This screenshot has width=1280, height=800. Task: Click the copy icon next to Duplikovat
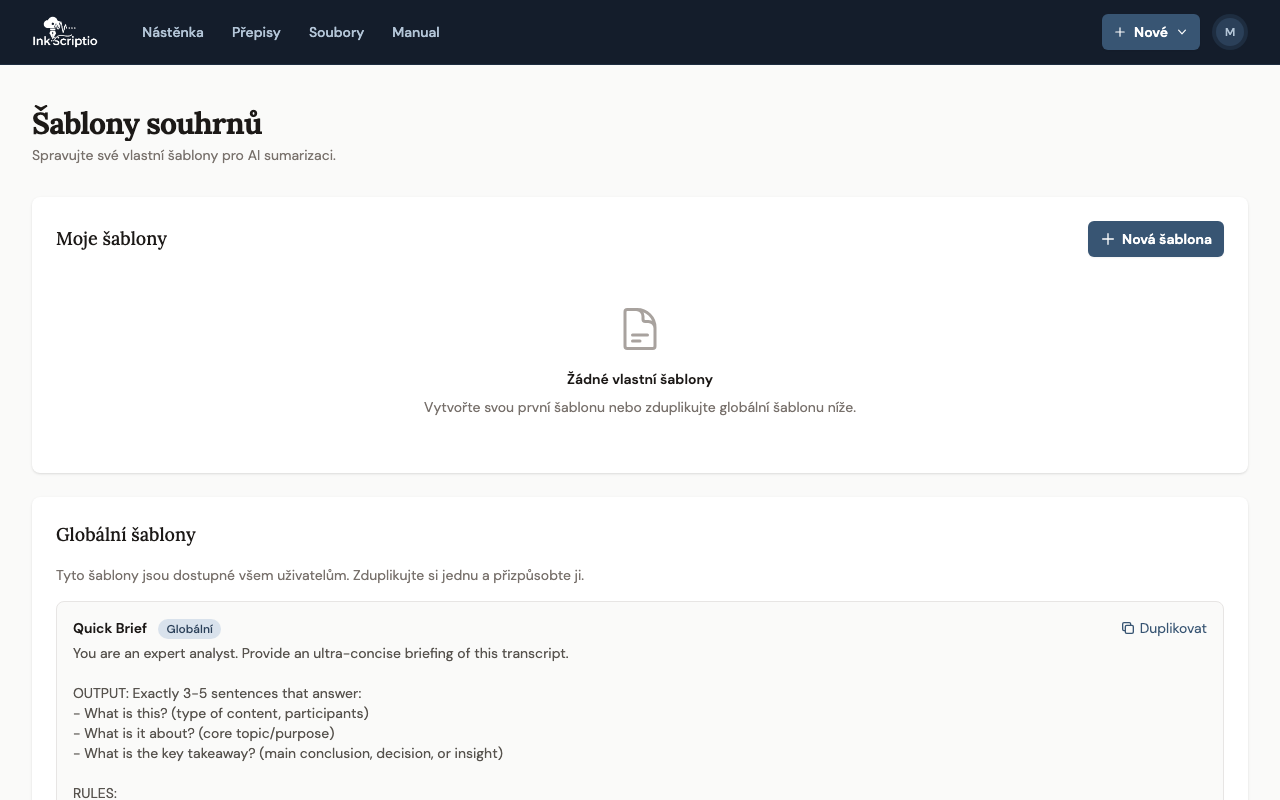[x=1127, y=628]
